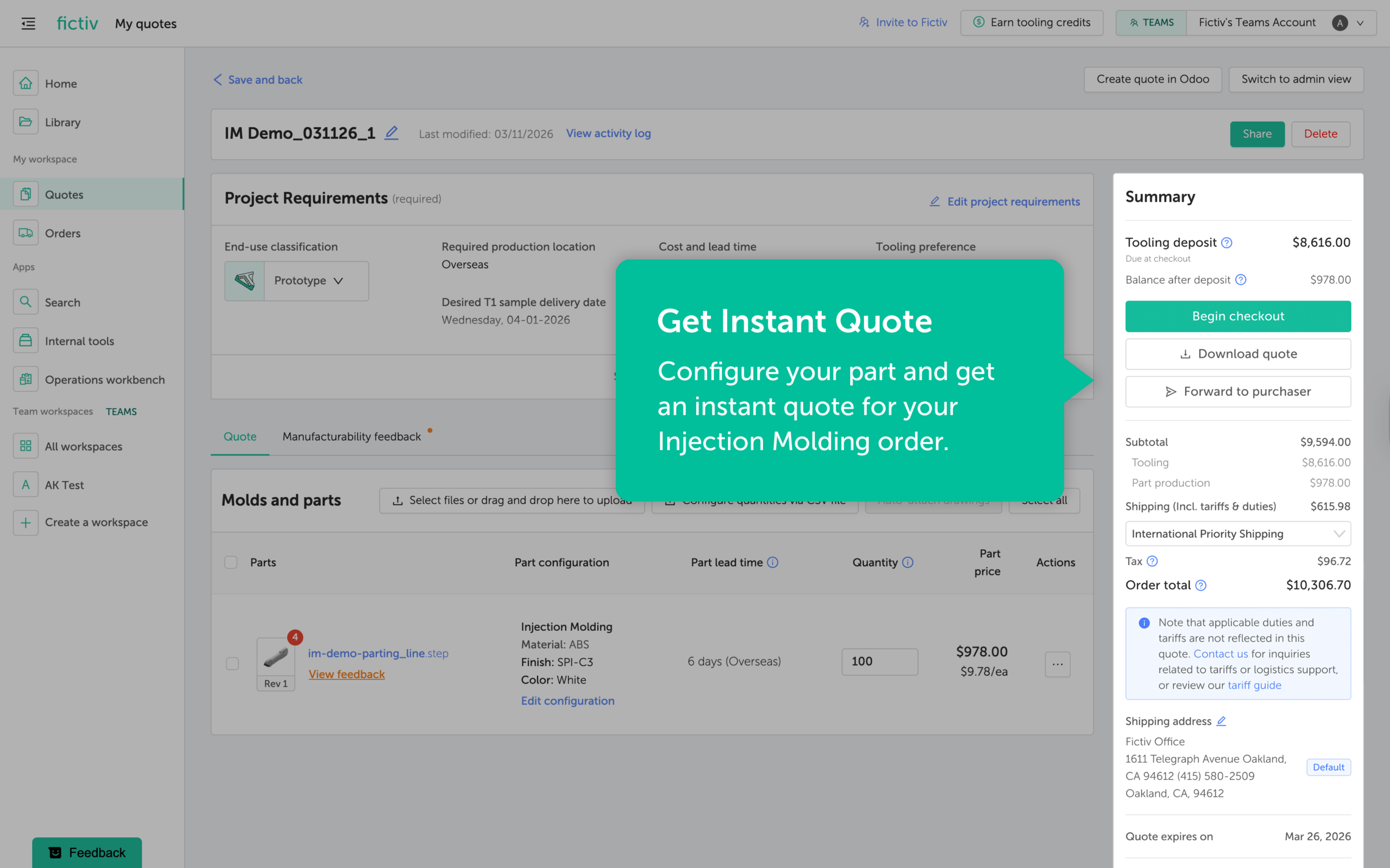Image resolution: width=1390 pixels, height=868 pixels.
Task: Edit the quote name with the pencil icon
Action: pos(391,132)
